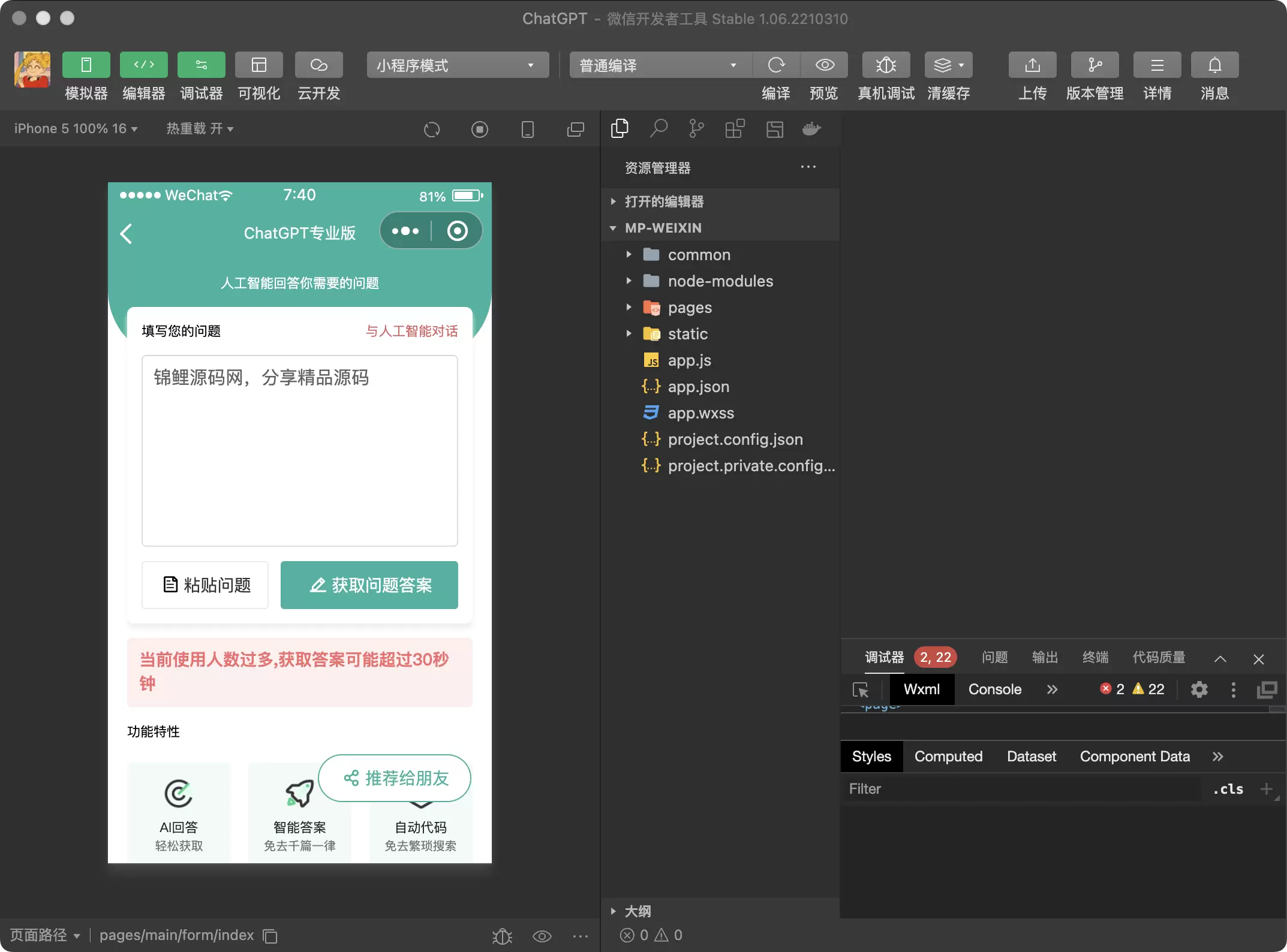Open the app.json file
The width and height of the screenshot is (1287, 952).
720,387
